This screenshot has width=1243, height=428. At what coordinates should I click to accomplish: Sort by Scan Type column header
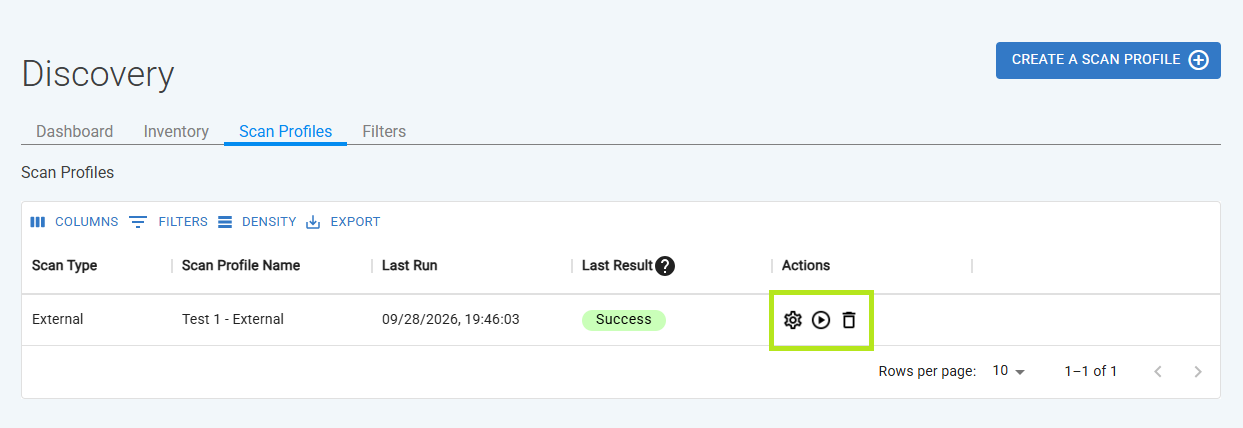(x=64, y=266)
